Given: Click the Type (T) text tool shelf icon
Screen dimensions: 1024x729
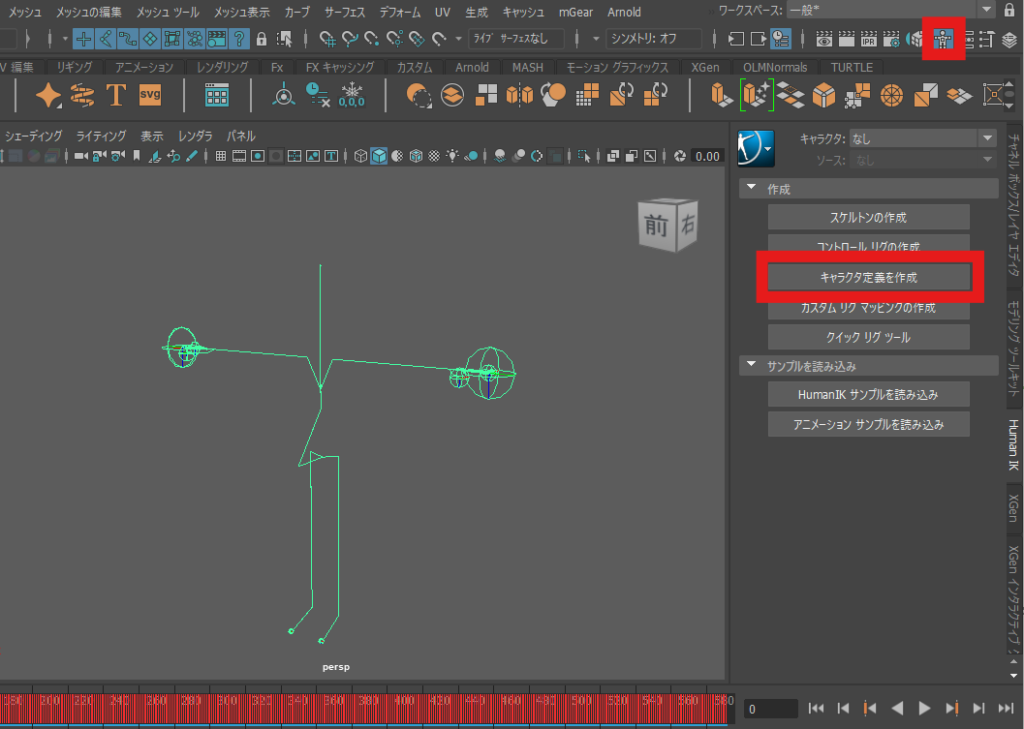Looking at the screenshot, I should [116, 95].
